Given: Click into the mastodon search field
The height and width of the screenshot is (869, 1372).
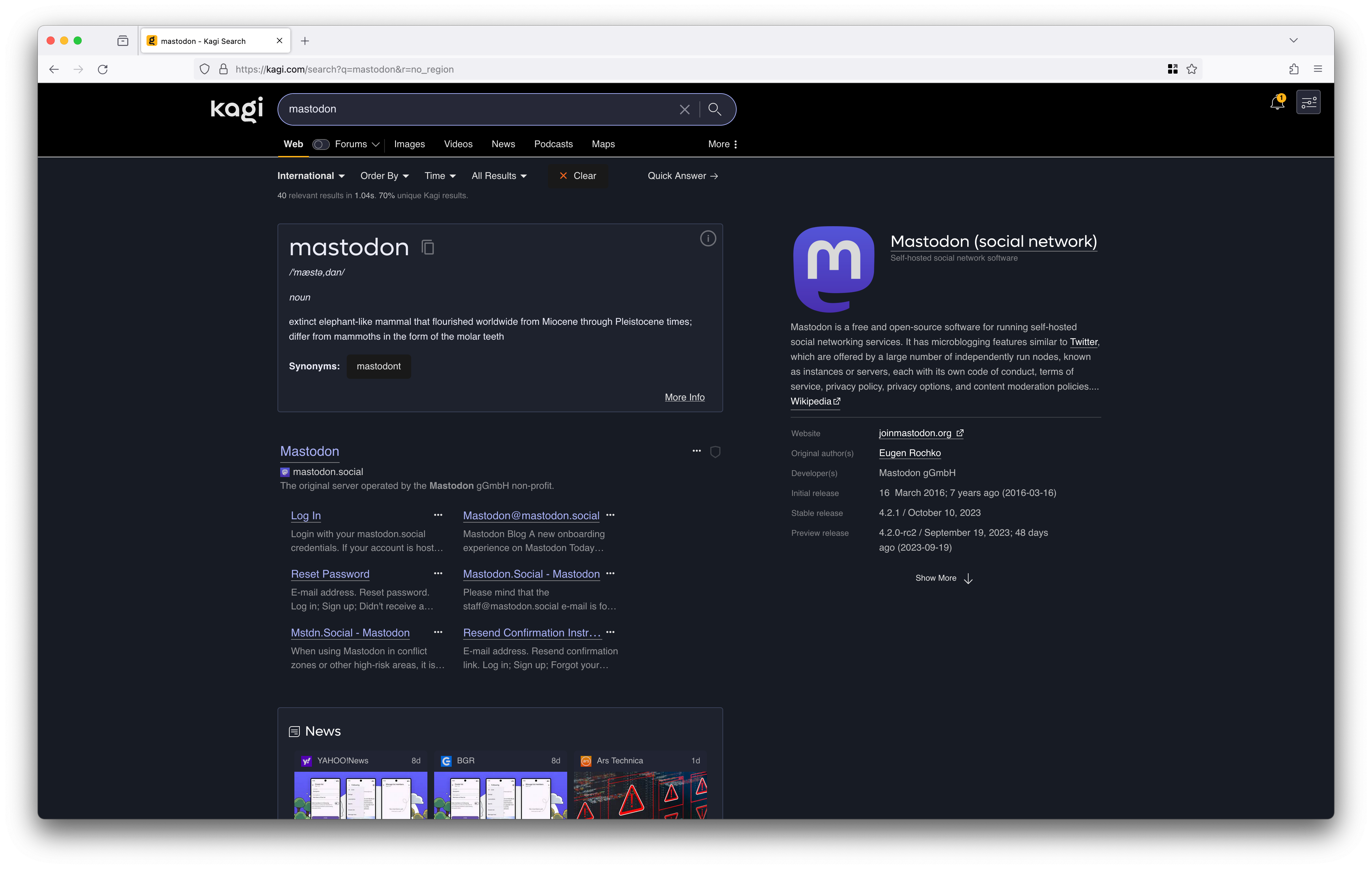Looking at the screenshot, I should 479,109.
